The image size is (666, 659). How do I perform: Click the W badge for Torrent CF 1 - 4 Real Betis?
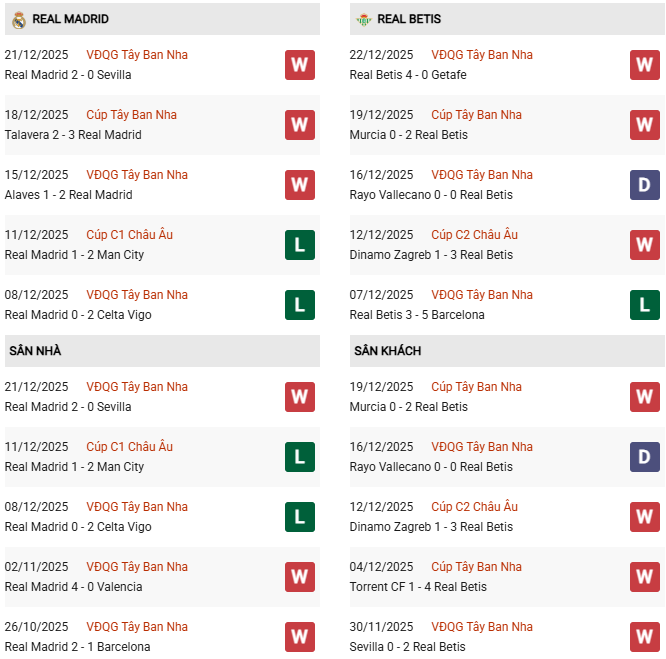[x=645, y=577]
